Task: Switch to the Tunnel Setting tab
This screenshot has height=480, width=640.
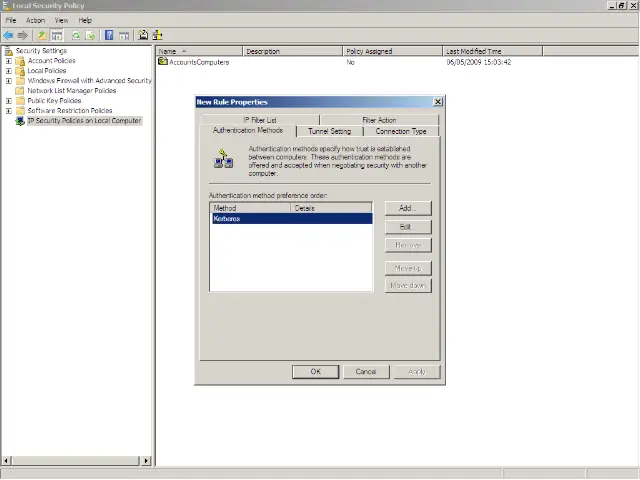Action: tap(329, 131)
